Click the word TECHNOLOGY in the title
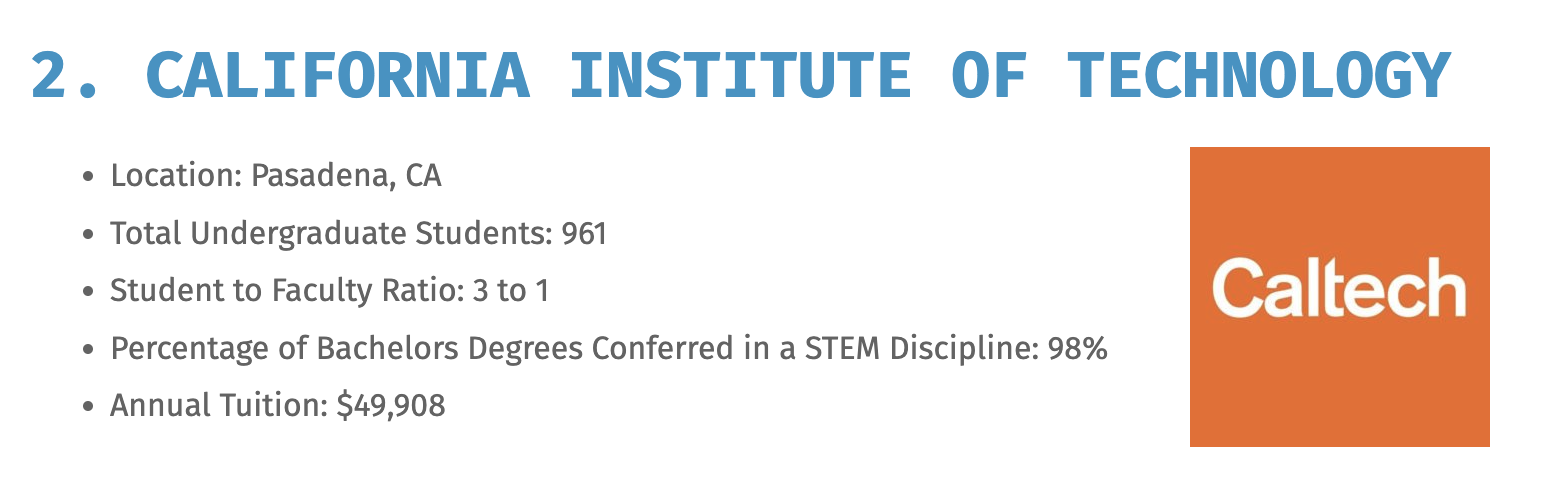This screenshot has width=1554, height=478. [1258, 75]
